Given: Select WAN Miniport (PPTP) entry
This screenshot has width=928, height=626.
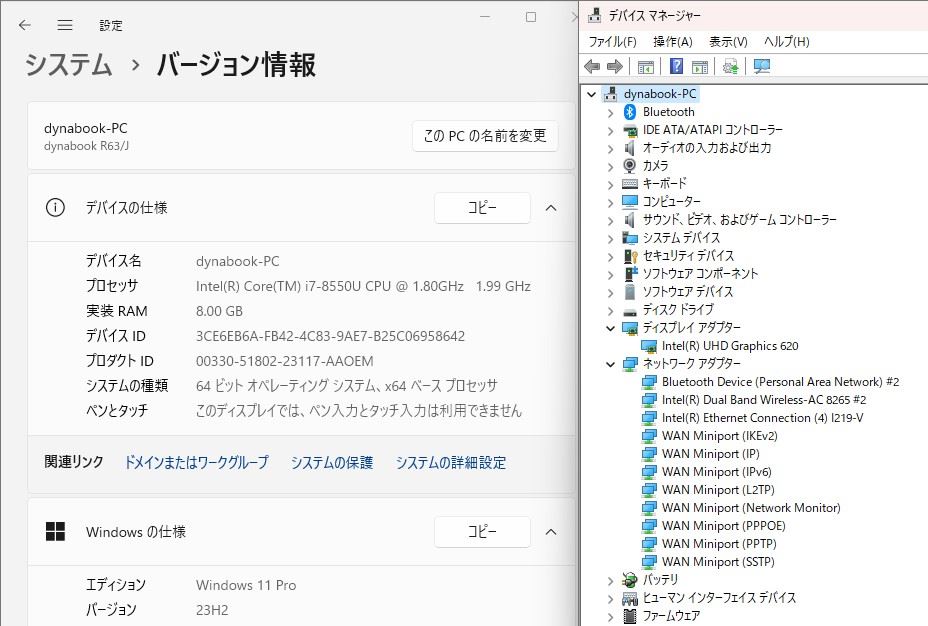Looking at the screenshot, I should tap(718, 544).
